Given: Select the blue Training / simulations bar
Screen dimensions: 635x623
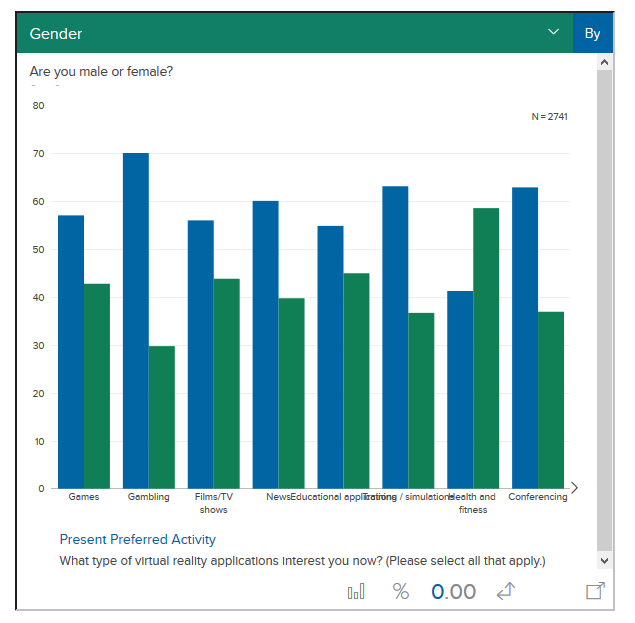Looking at the screenshot, I should [x=395, y=337].
